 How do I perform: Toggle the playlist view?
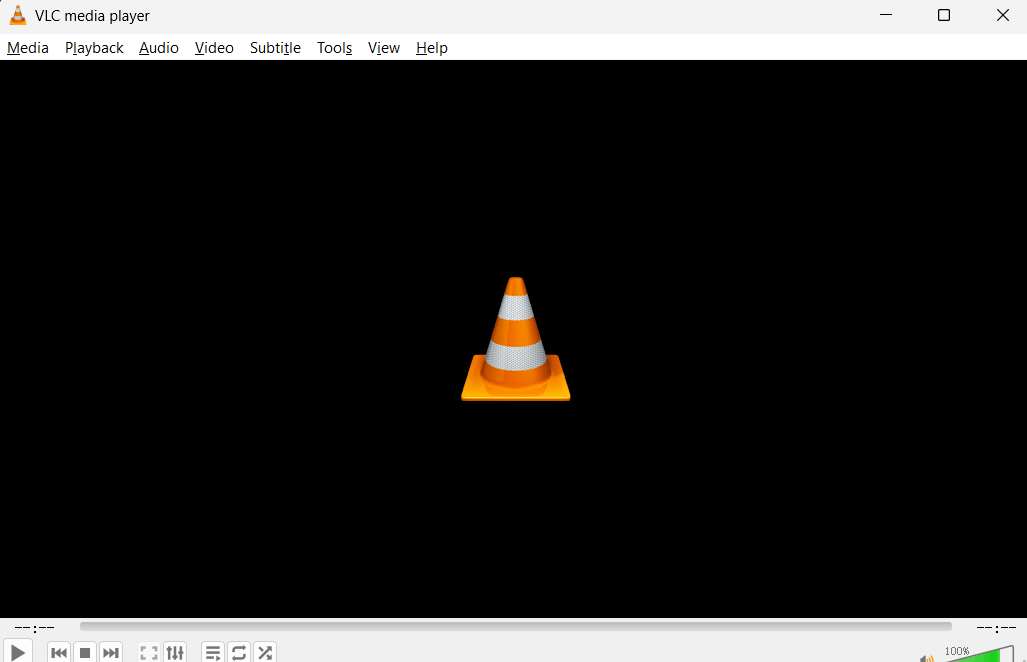(x=213, y=653)
